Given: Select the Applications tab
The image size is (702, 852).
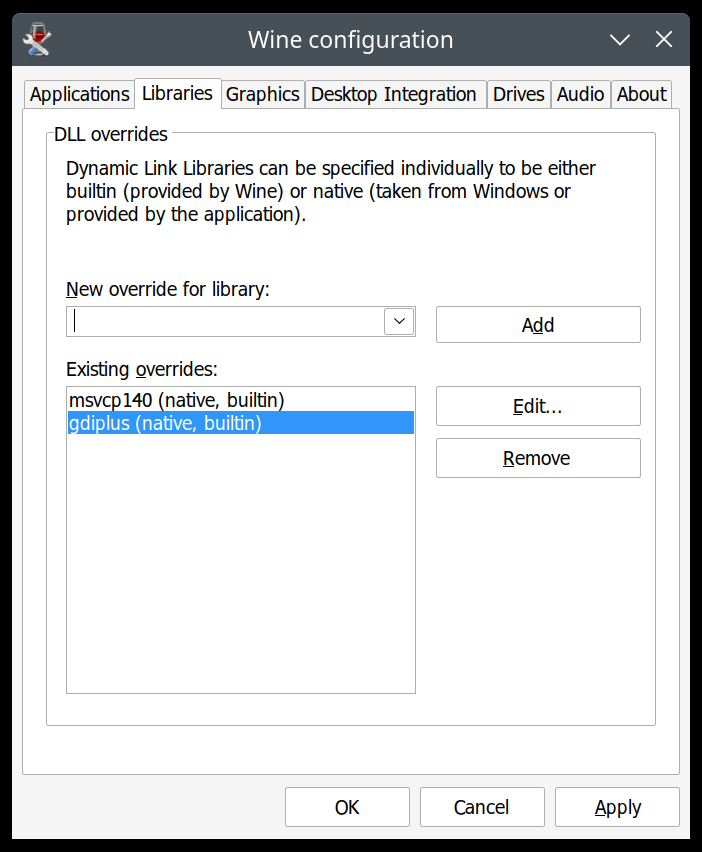Looking at the screenshot, I should [x=78, y=94].
